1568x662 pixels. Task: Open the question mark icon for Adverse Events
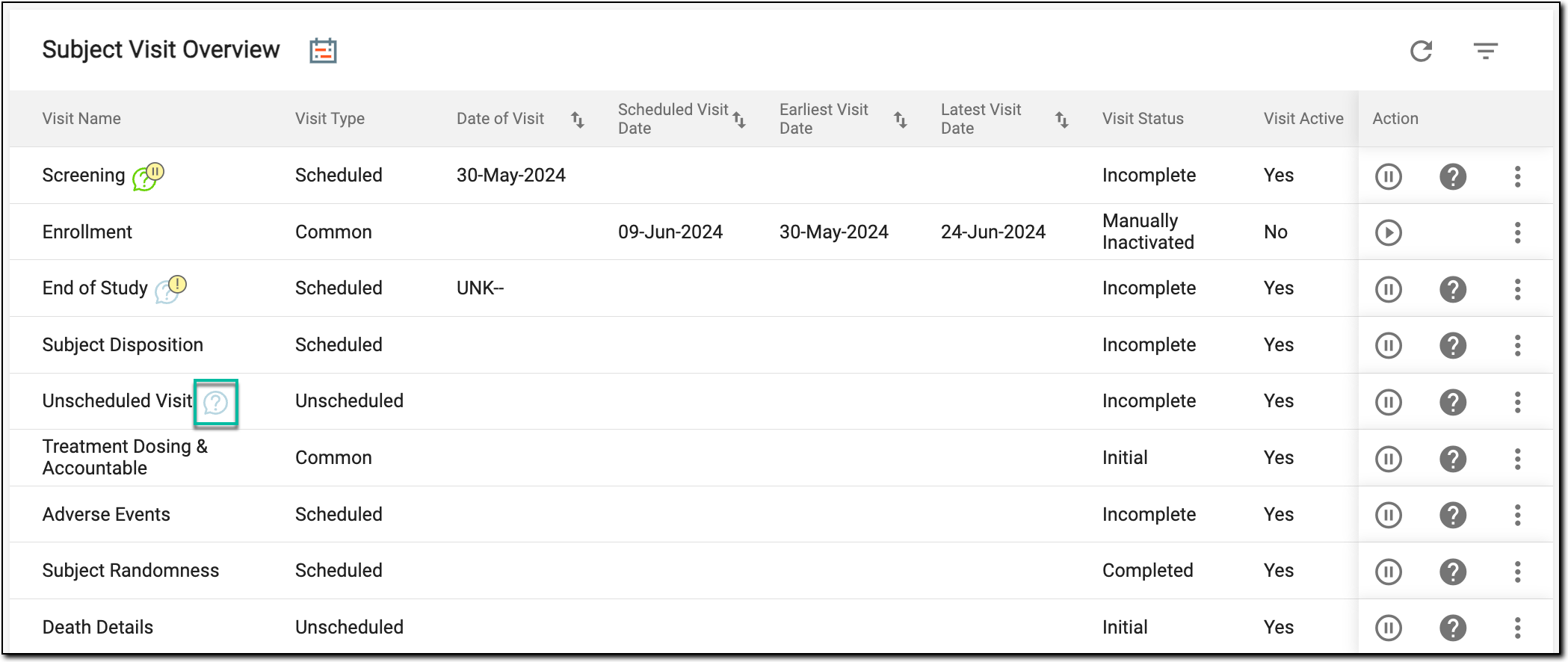pyautogui.click(x=1452, y=515)
